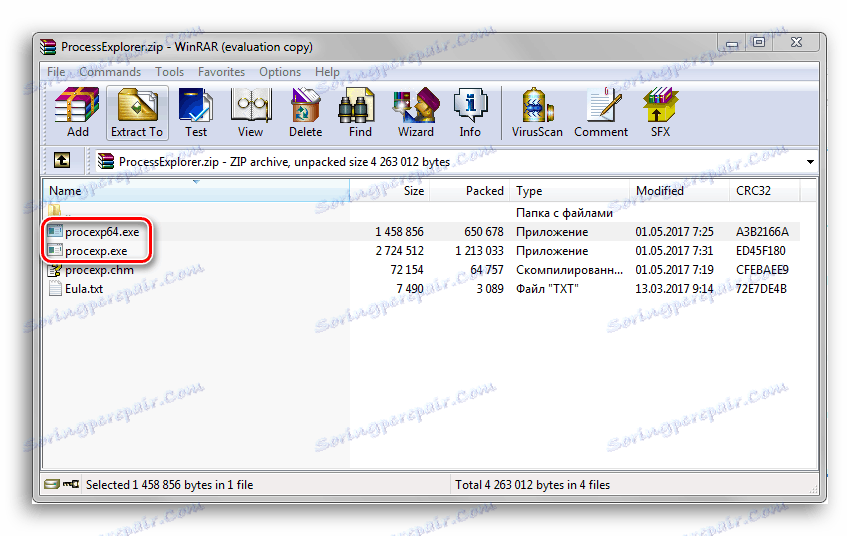Select the procexp.chm file name

(x=99, y=270)
